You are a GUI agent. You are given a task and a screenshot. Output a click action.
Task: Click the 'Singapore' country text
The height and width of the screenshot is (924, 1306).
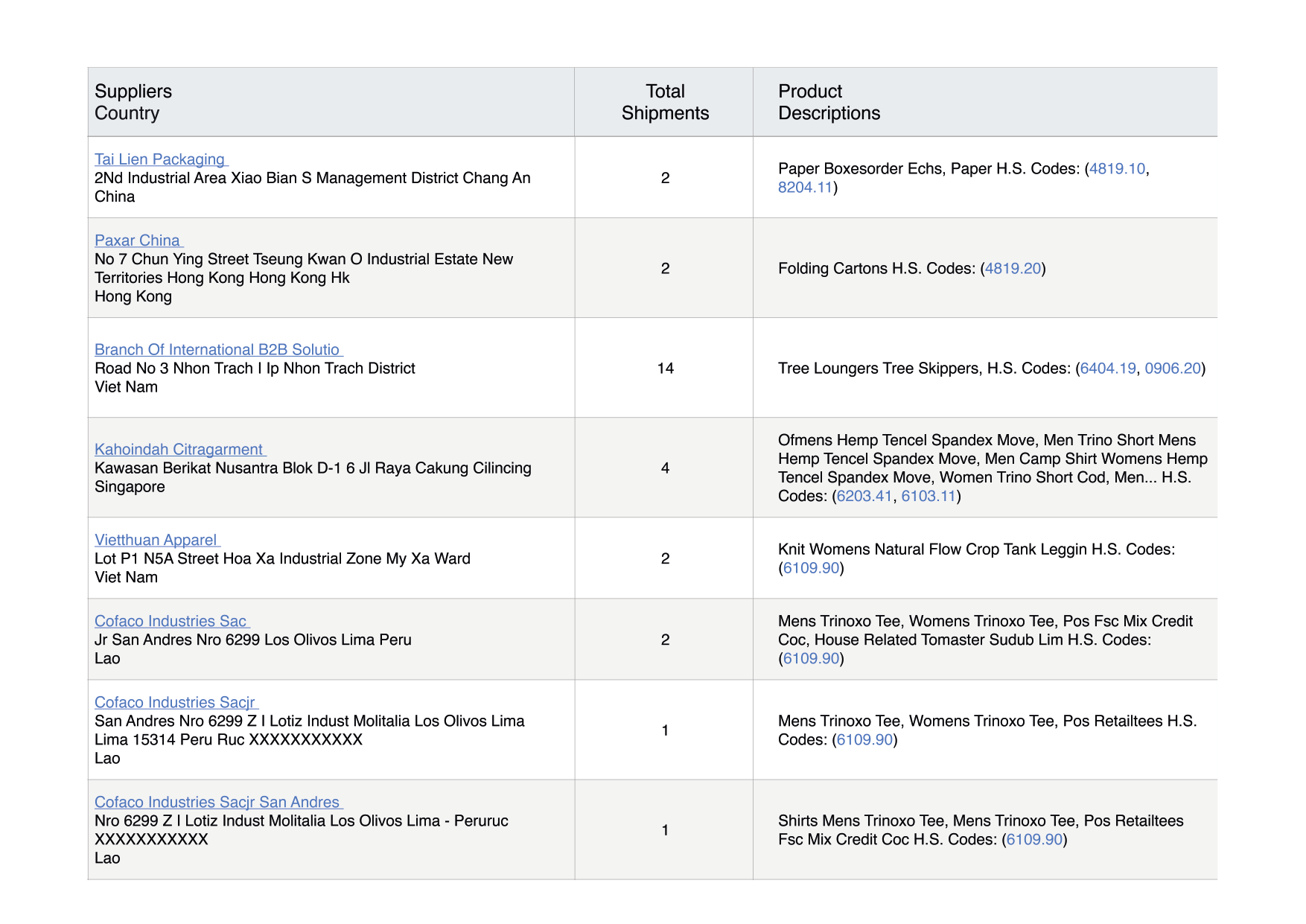coord(130,487)
